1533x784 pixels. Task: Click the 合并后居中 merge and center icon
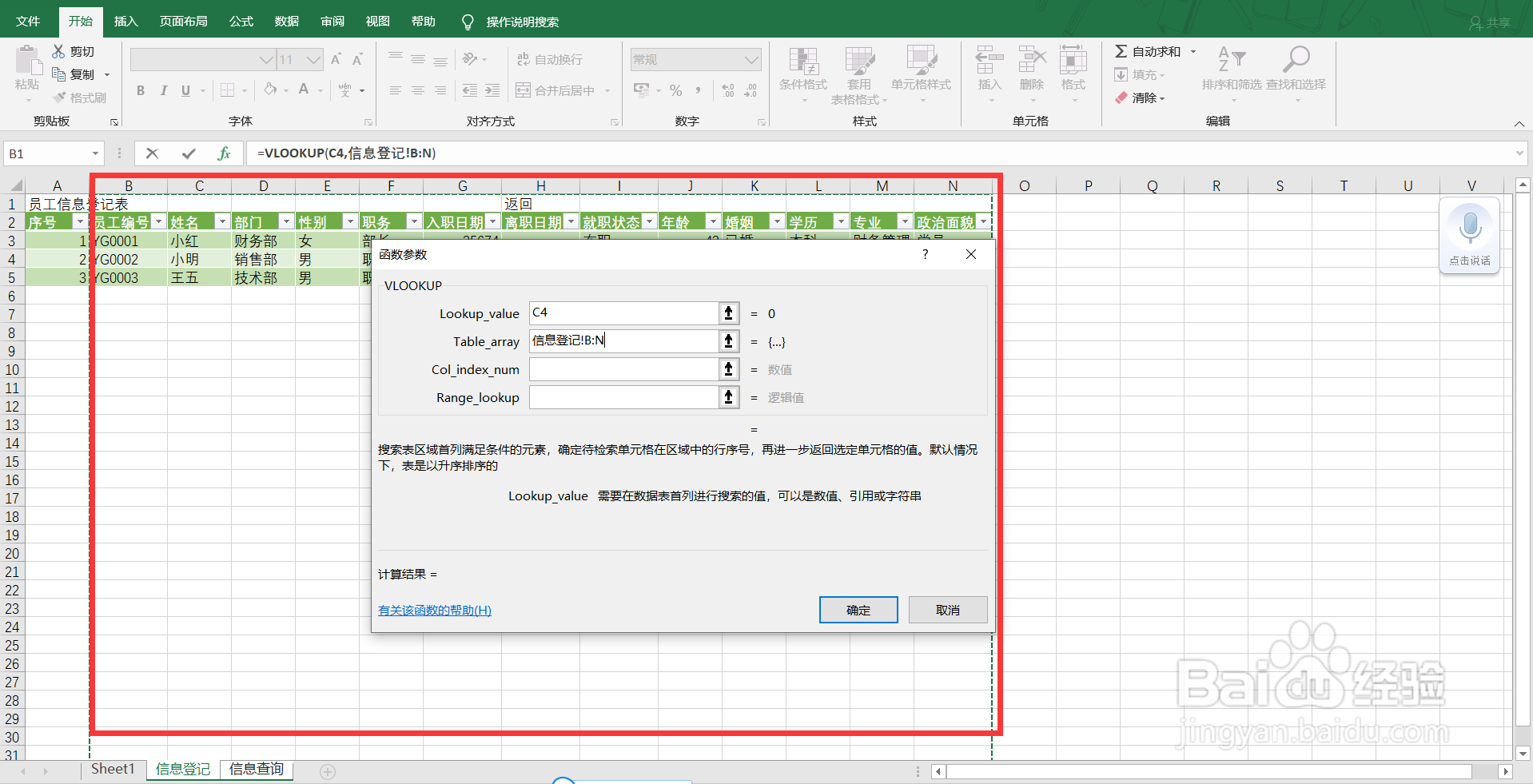pyautogui.click(x=559, y=90)
